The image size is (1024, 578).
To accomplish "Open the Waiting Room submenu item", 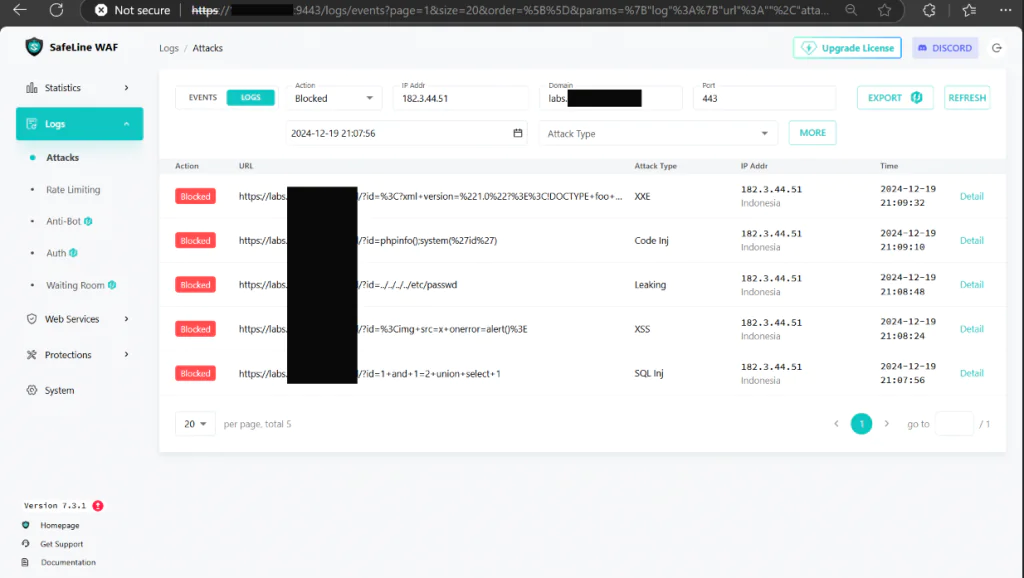I will (x=75, y=285).
